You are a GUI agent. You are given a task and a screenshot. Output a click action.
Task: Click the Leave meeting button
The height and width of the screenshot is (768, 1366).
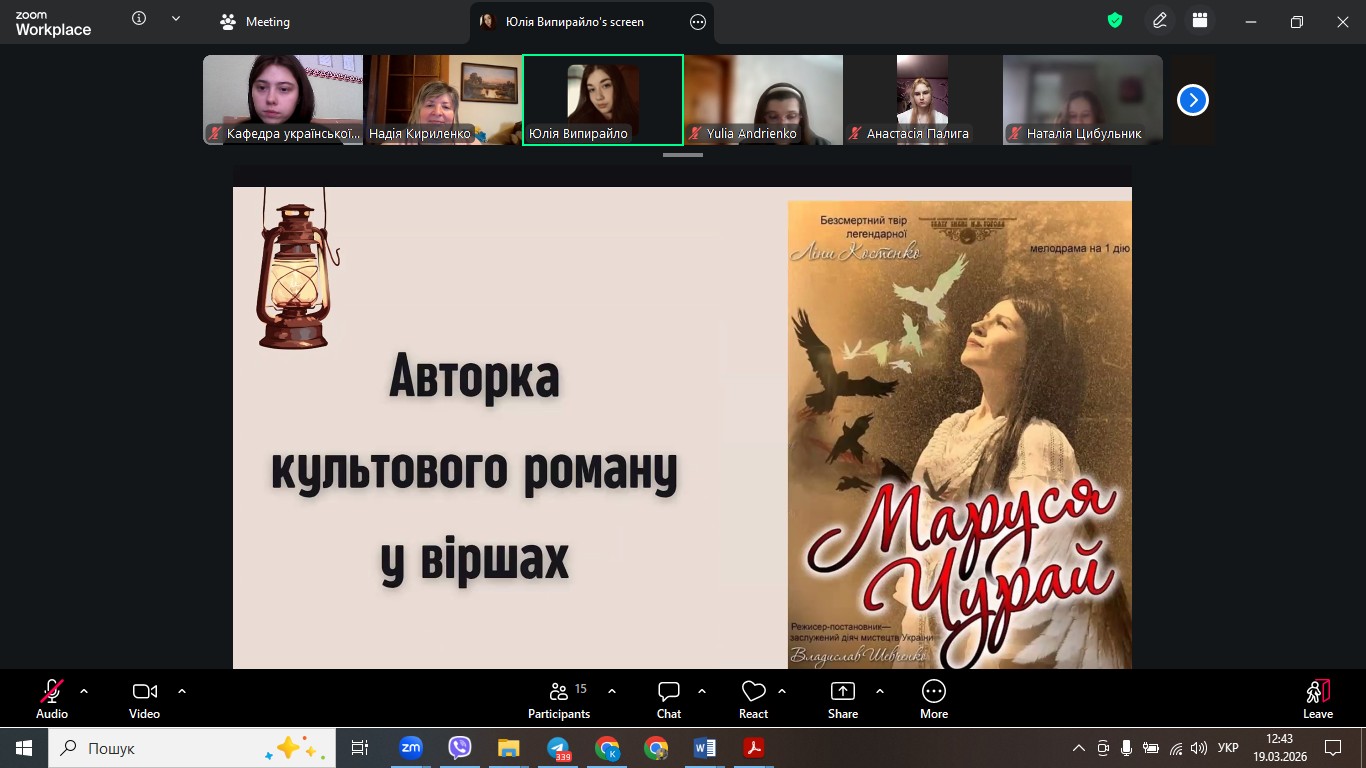(1317, 699)
